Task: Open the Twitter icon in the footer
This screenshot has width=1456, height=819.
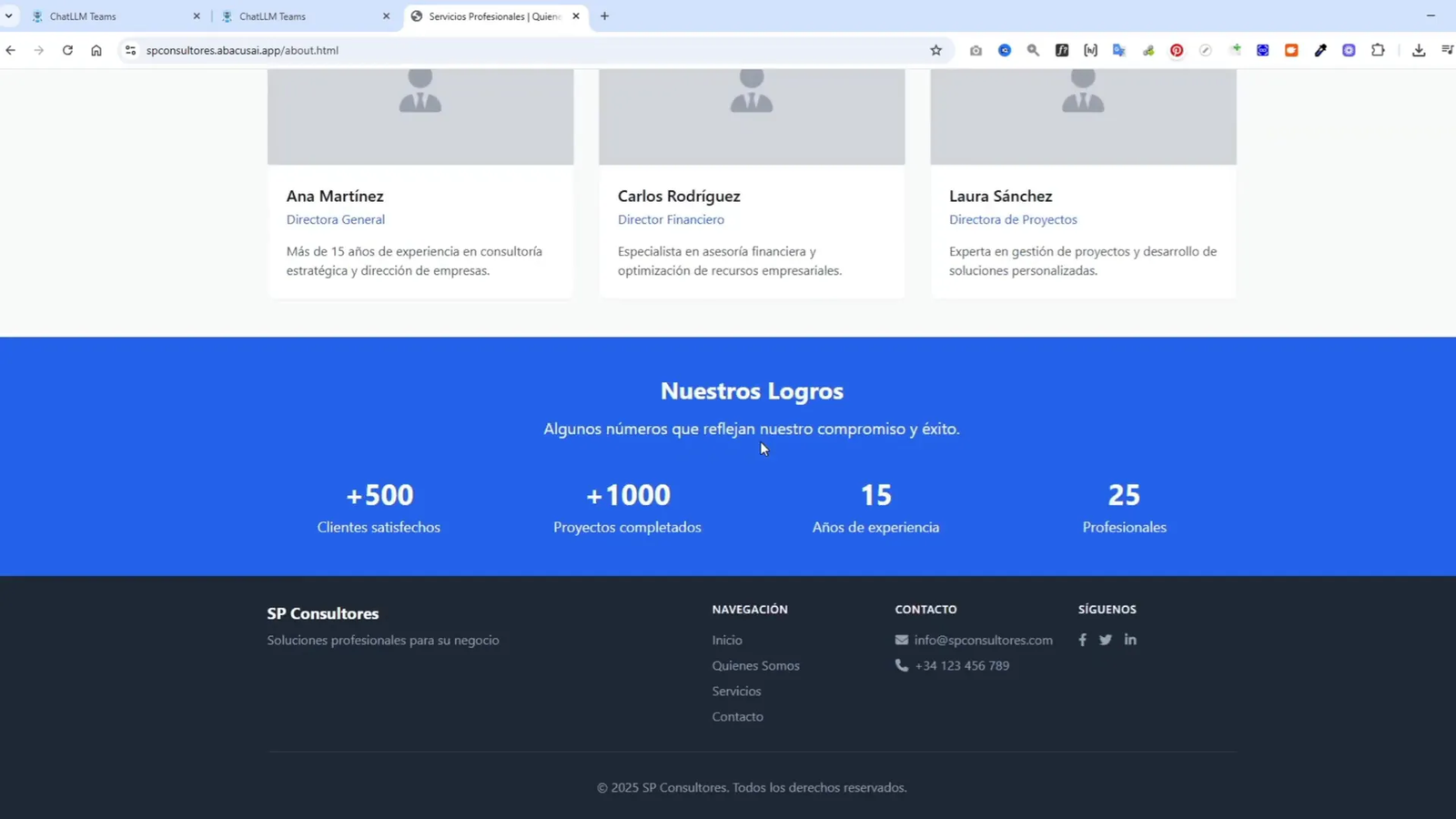Action: 1105,640
